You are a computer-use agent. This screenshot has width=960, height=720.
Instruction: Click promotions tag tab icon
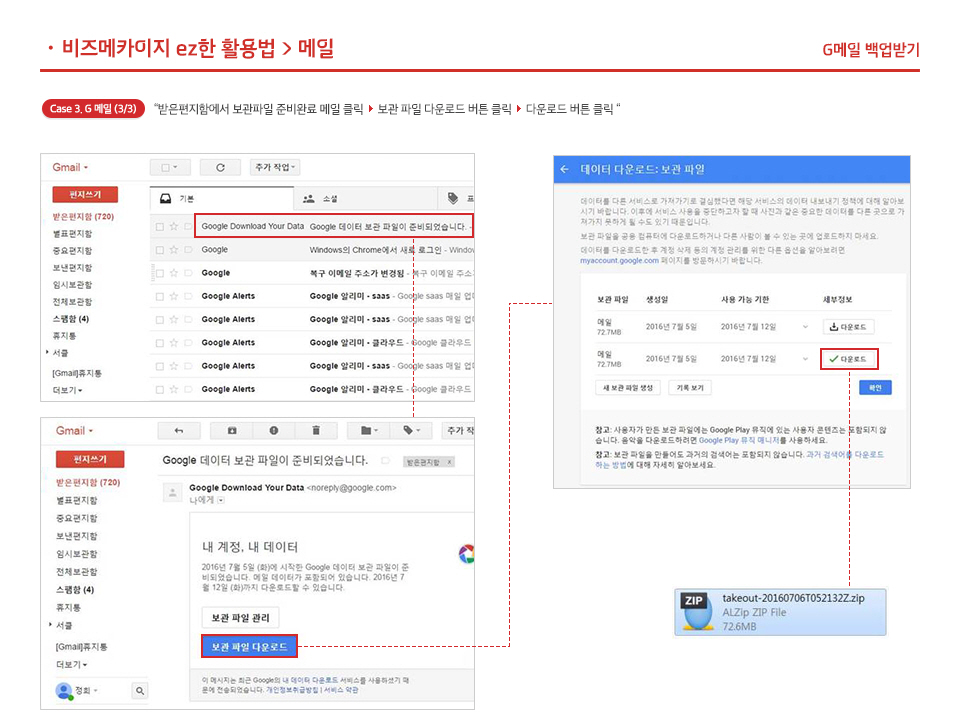pyautogui.click(x=452, y=198)
